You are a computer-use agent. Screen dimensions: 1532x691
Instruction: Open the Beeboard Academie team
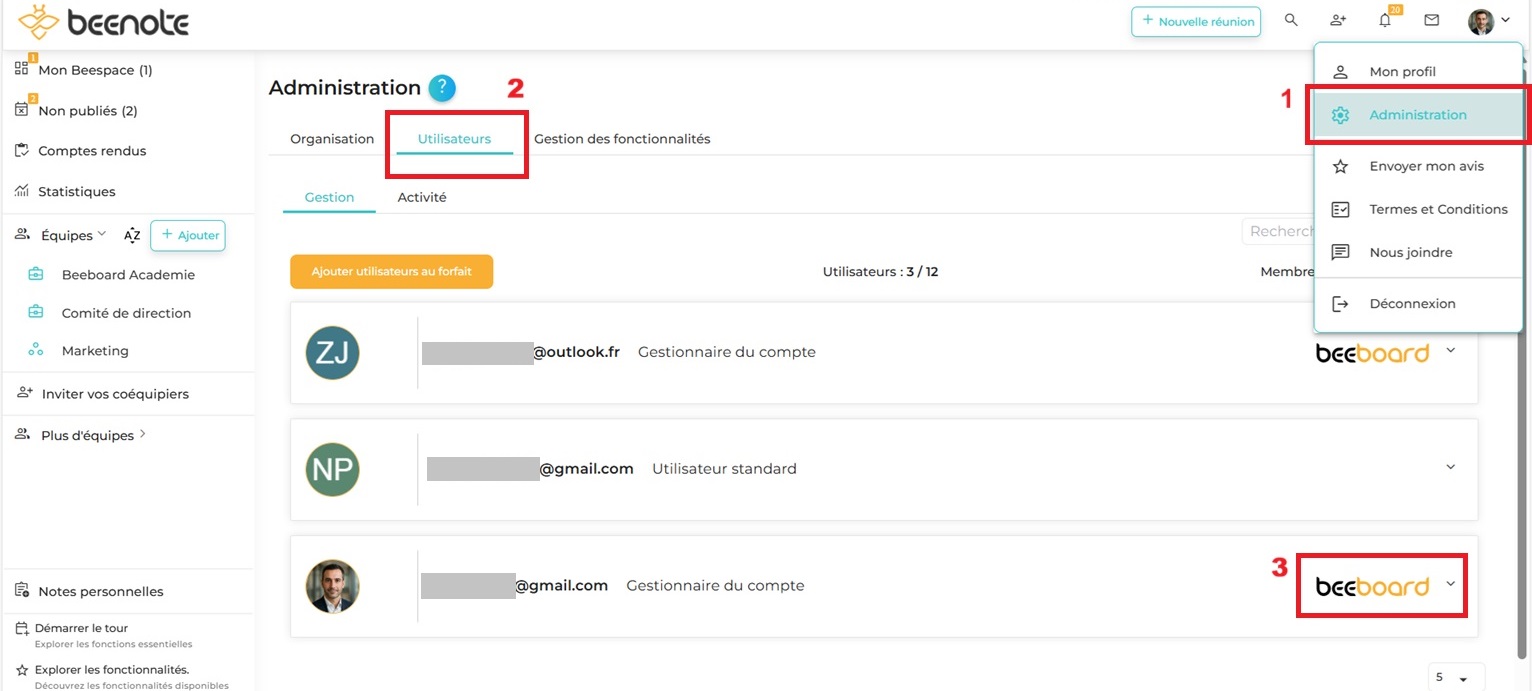(128, 275)
